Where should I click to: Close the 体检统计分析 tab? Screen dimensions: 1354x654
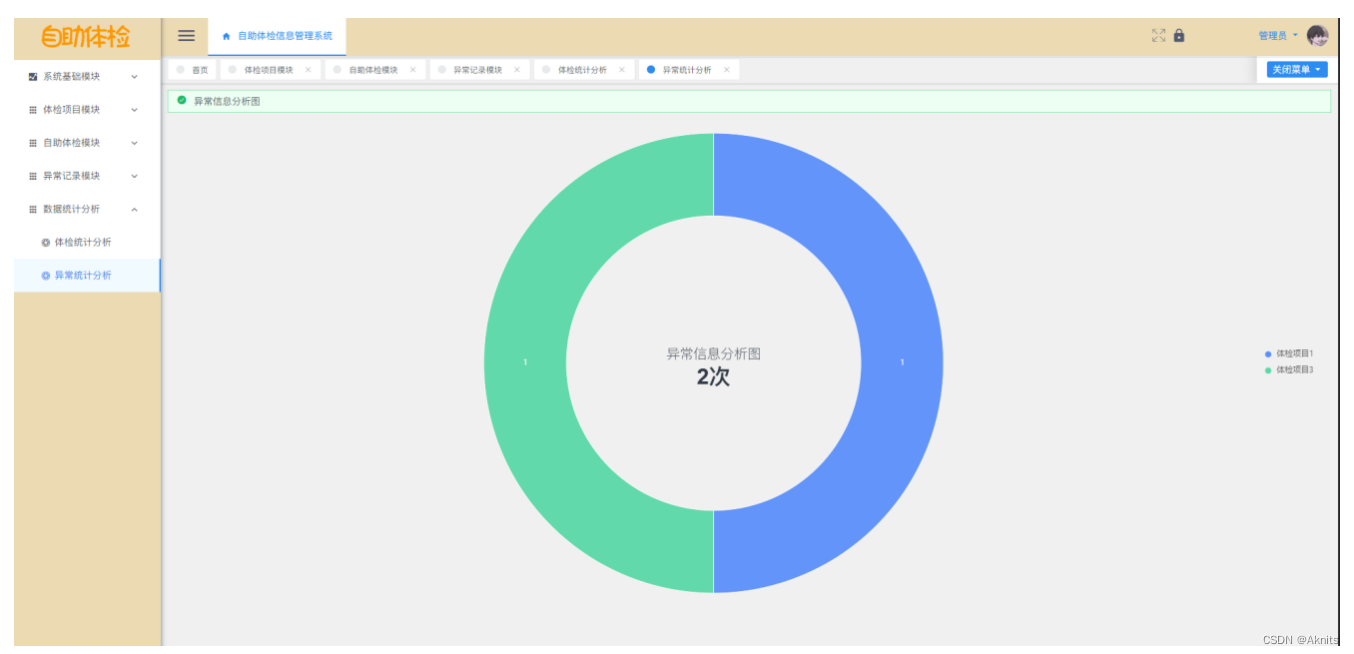tap(621, 70)
